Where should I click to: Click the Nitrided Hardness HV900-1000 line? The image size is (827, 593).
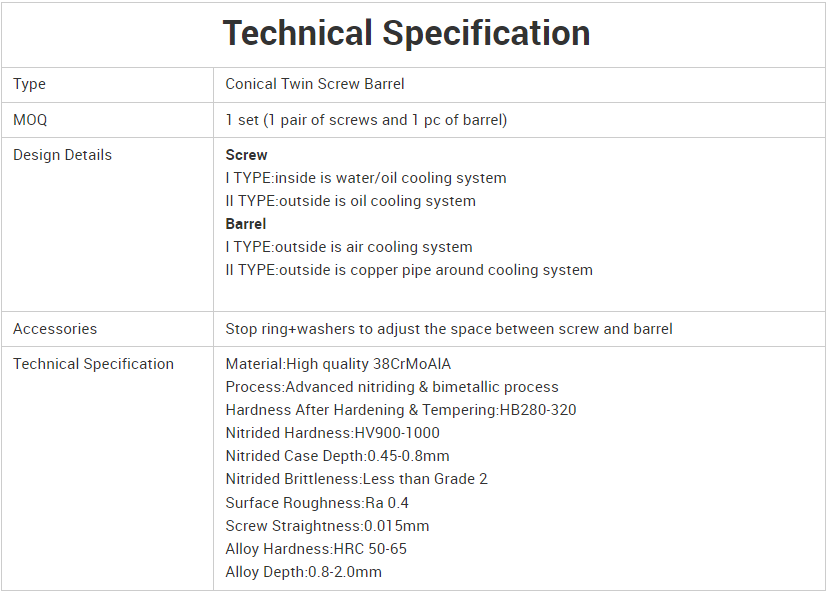[x=332, y=433]
